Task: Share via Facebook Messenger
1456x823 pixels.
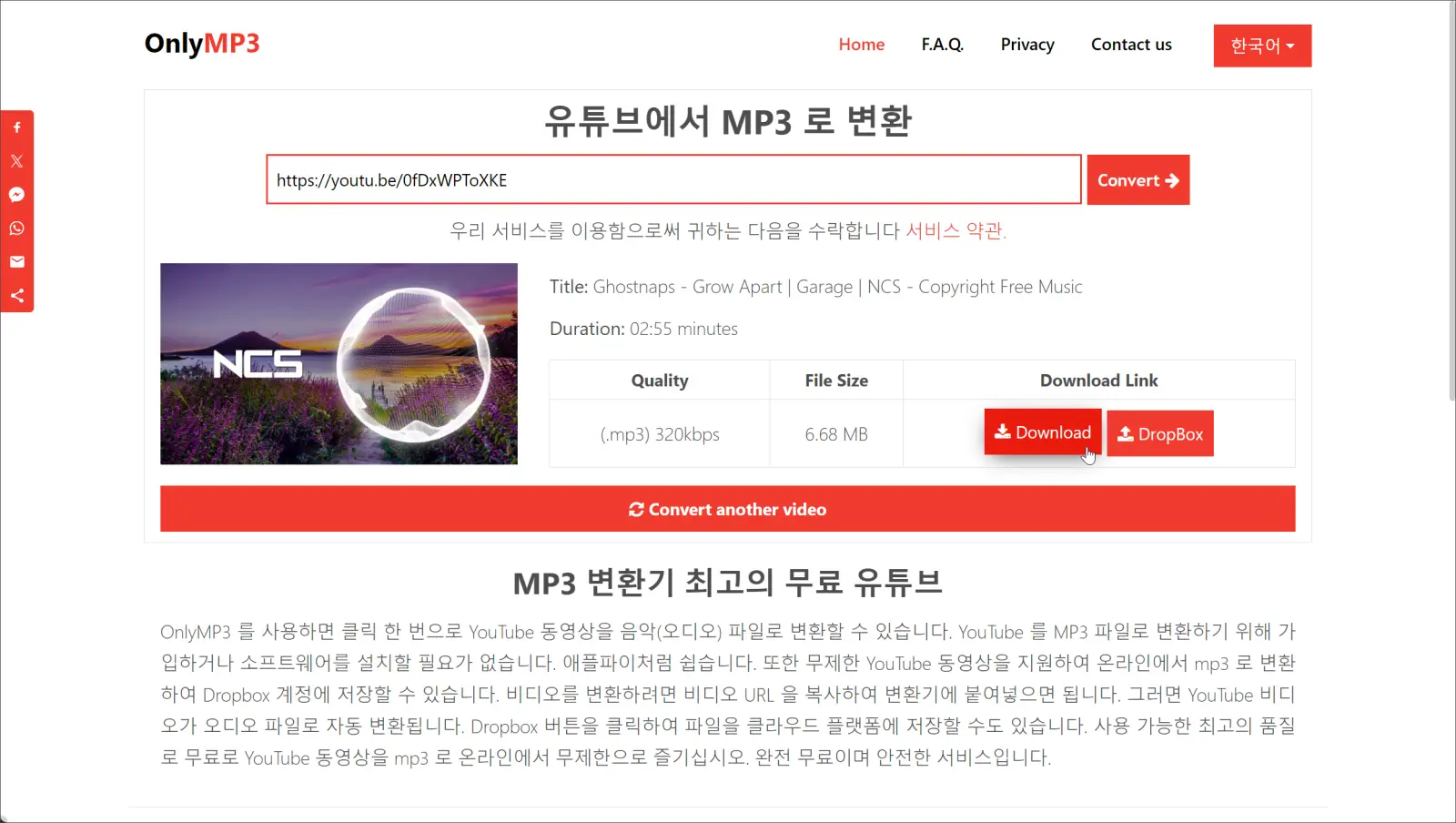Action: [x=16, y=194]
